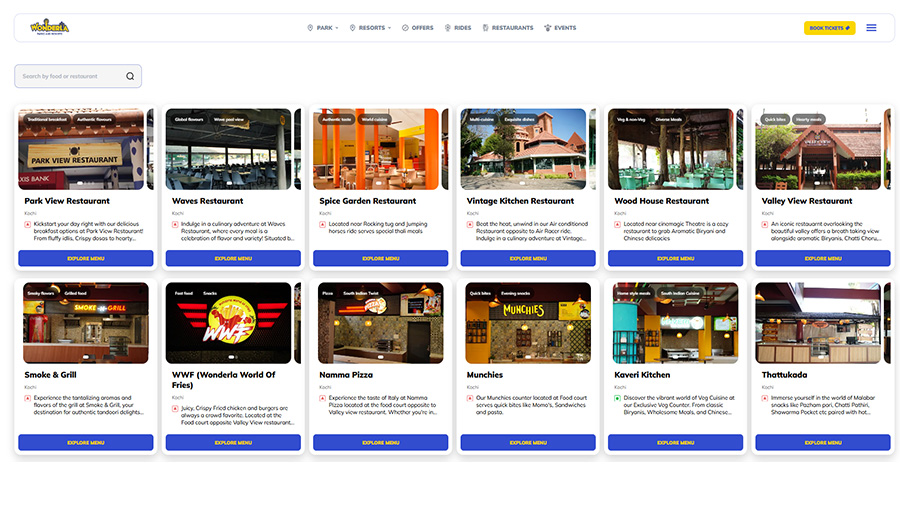Click the Book Tickets button
Viewport: 900px width, 507px height.
pyautogui.click(x=829, y=28)
